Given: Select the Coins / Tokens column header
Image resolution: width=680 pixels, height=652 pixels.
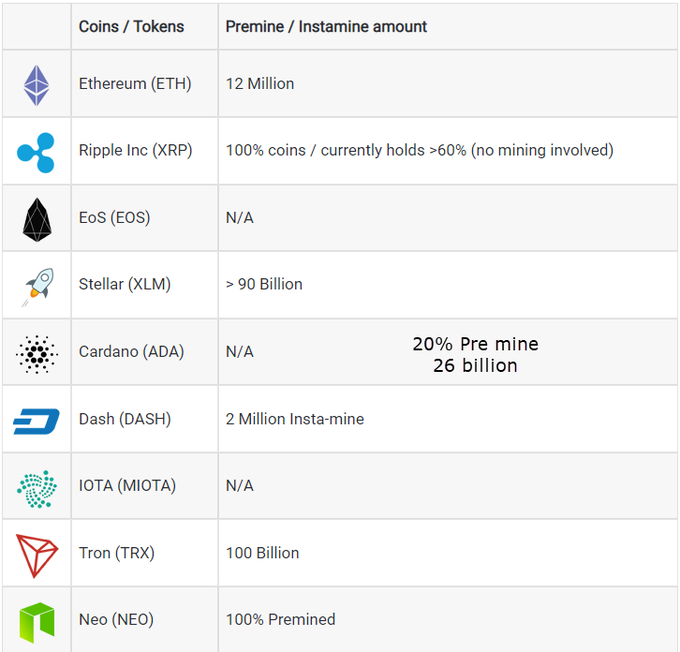Looking at the screenshot, I should 131,26.
